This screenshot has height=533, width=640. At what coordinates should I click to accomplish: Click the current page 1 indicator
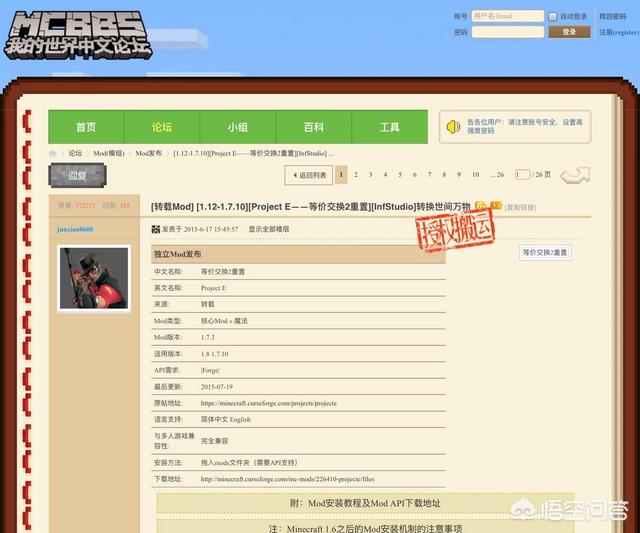point(341,175)
